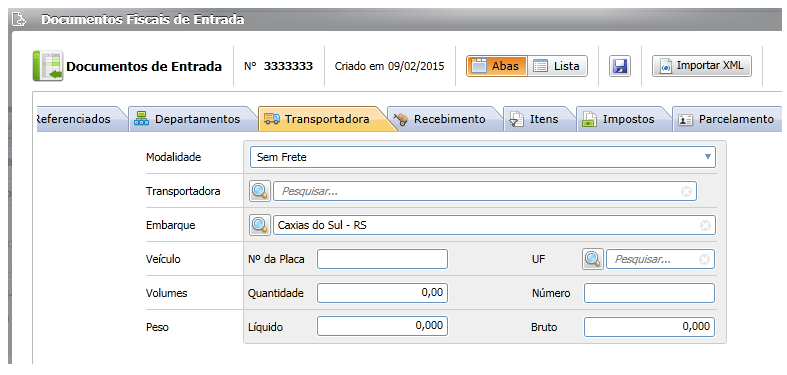Click the Peso Bruto field
The image size is (787, 375).
649,327
